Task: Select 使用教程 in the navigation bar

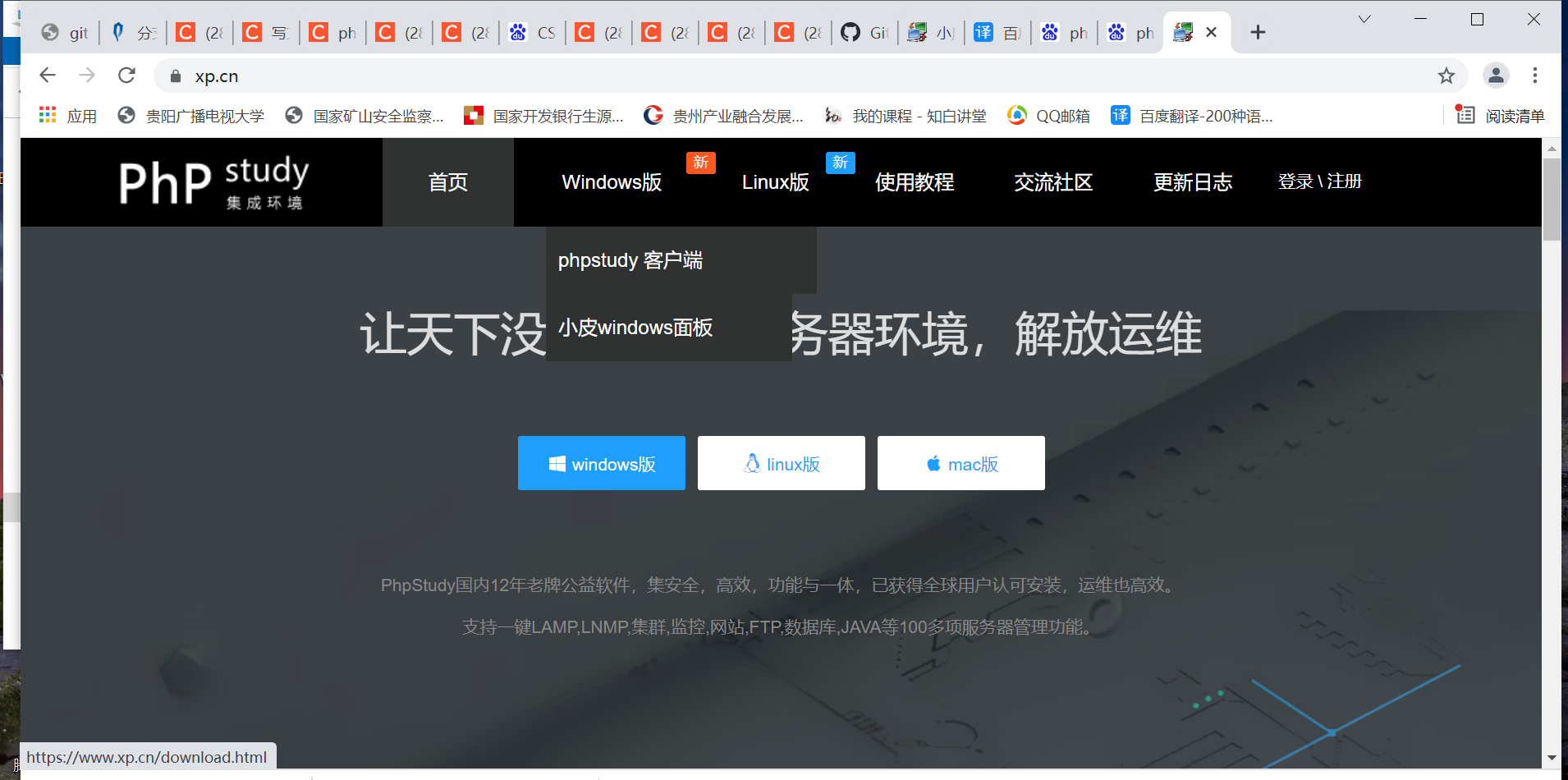Action: [x=914, y=182]
